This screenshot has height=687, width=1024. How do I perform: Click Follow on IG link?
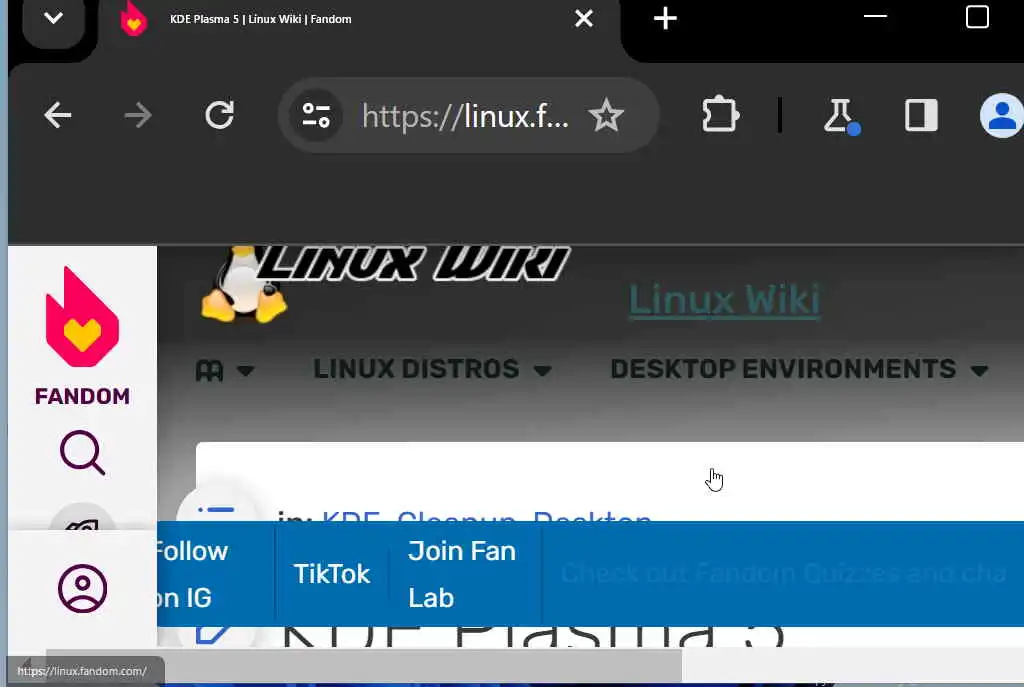click(x=191, y=574)
